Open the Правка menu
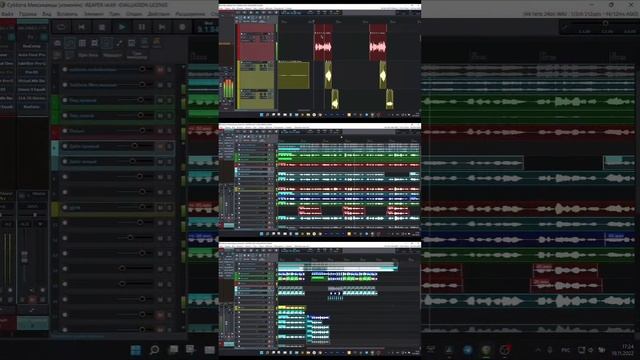Image resolution: width=640 pixels, height=360 pixels. click(x=27, y=14)
